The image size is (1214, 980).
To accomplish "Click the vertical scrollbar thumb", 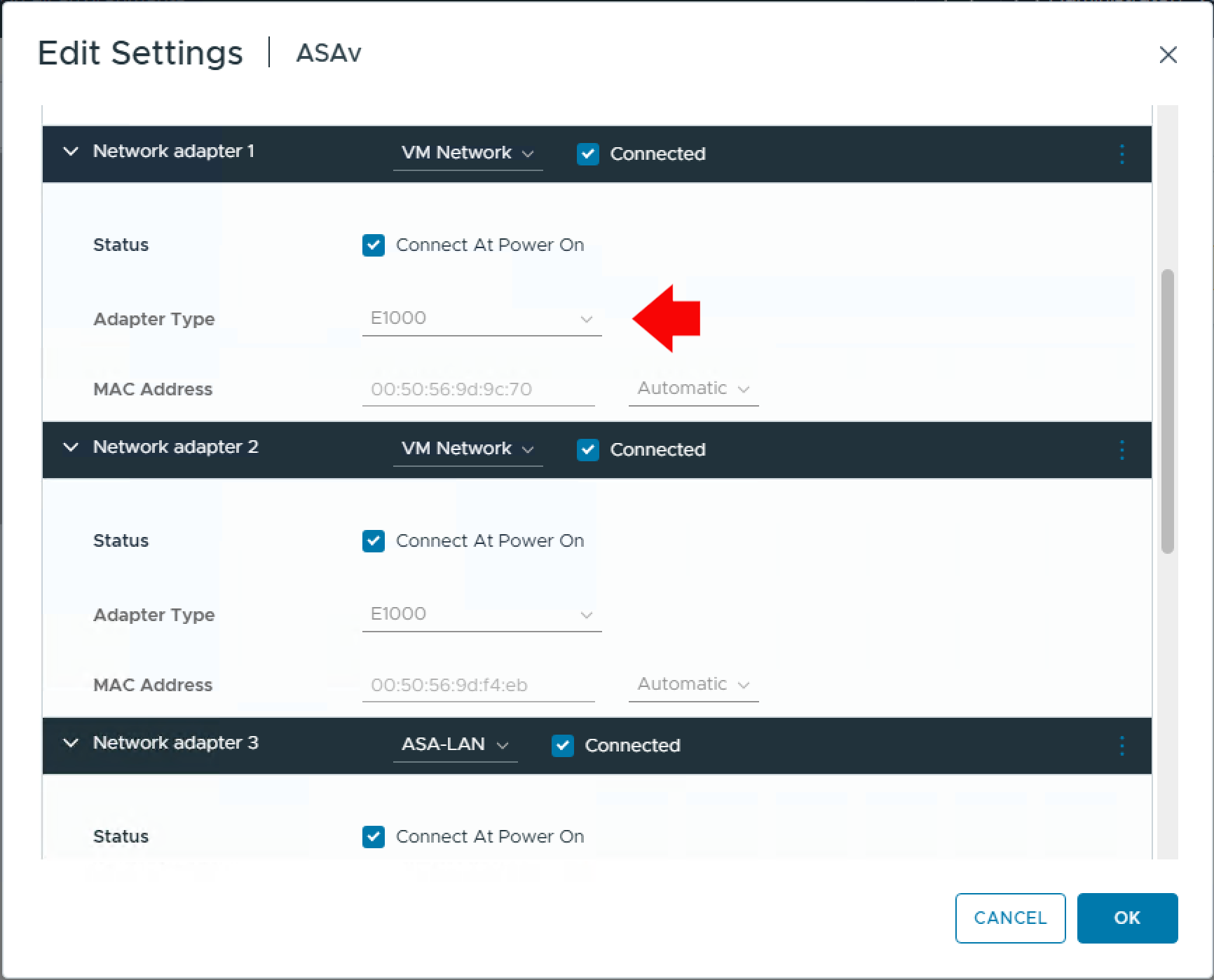I will (x=1167, y=411).
